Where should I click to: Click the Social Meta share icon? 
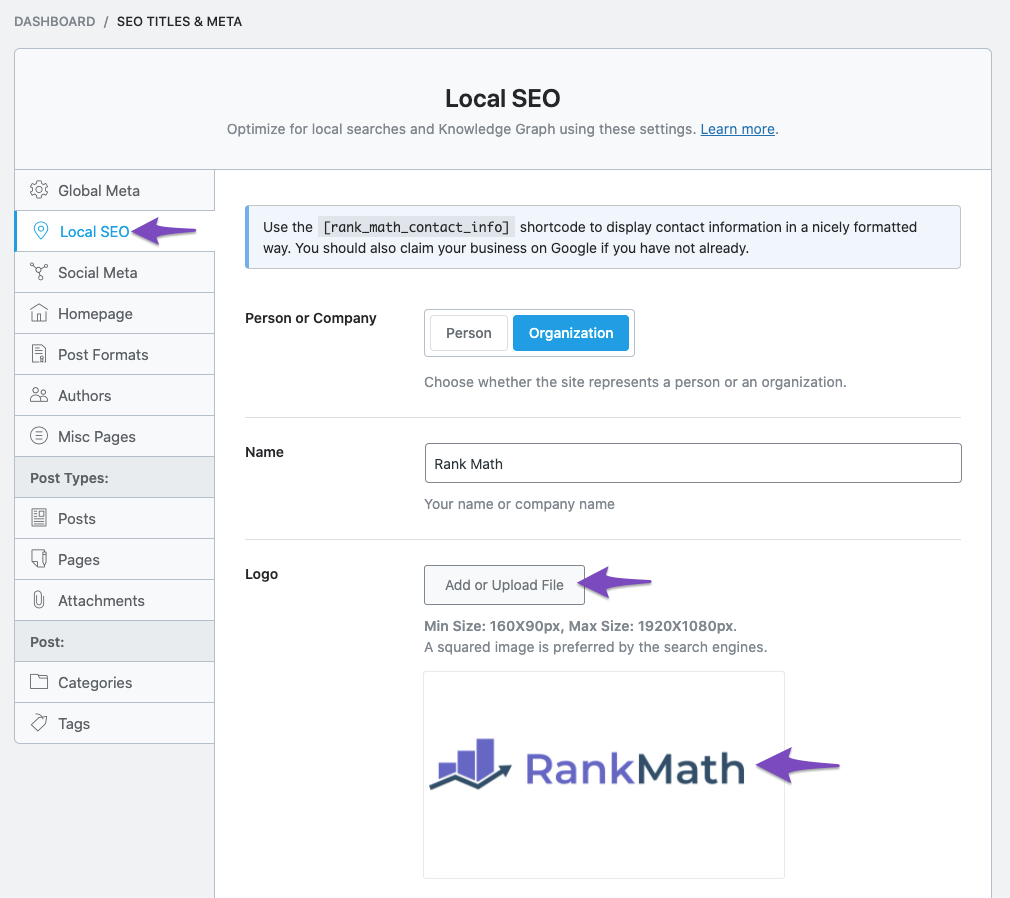point(39,272)
